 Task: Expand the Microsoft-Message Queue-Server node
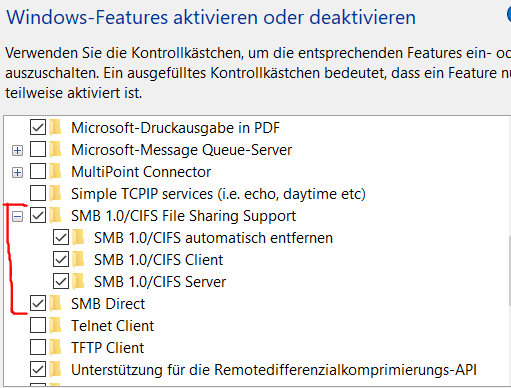(x=17, y=151)
